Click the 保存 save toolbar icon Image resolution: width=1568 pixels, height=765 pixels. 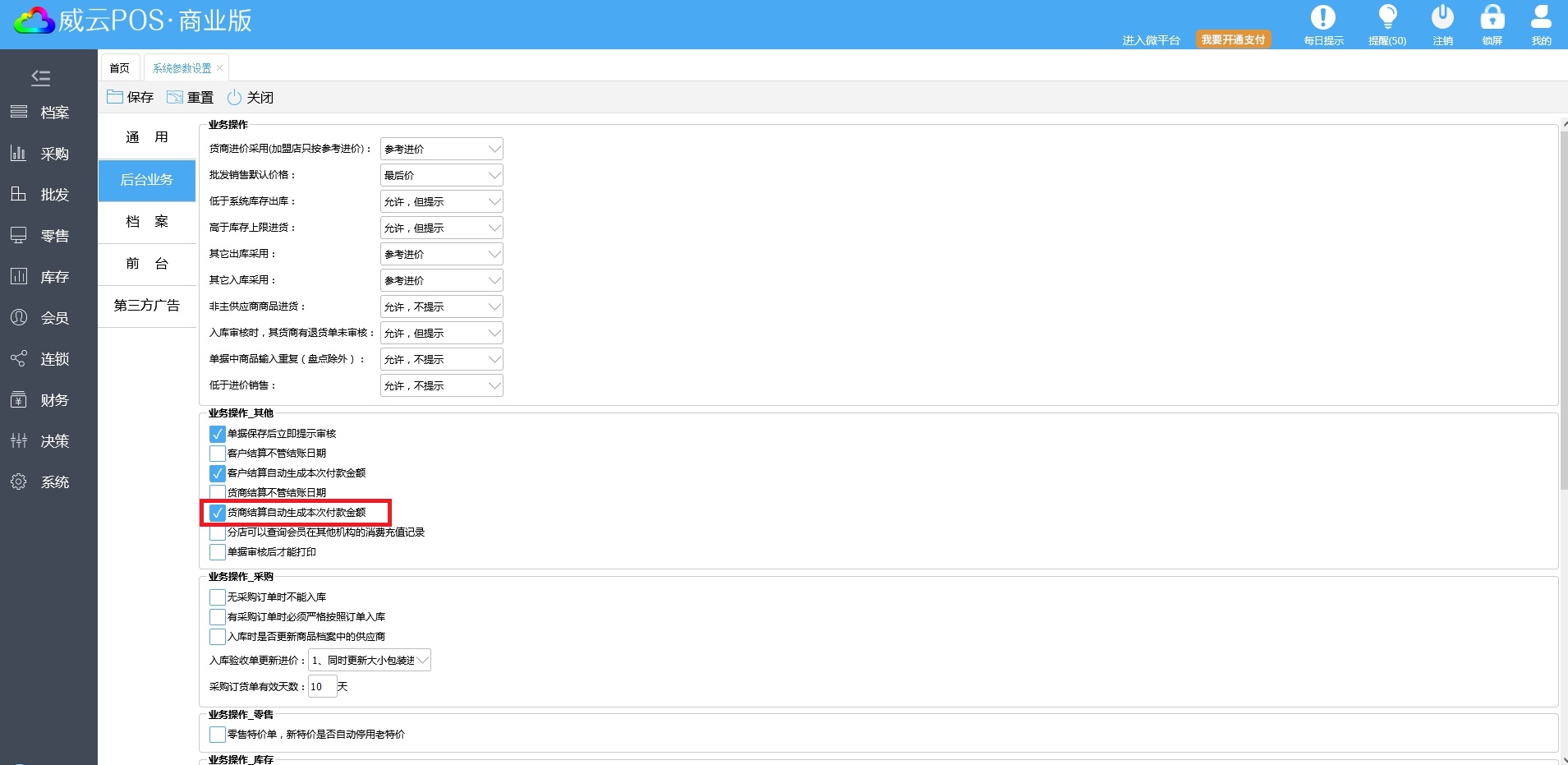[115, 97]
